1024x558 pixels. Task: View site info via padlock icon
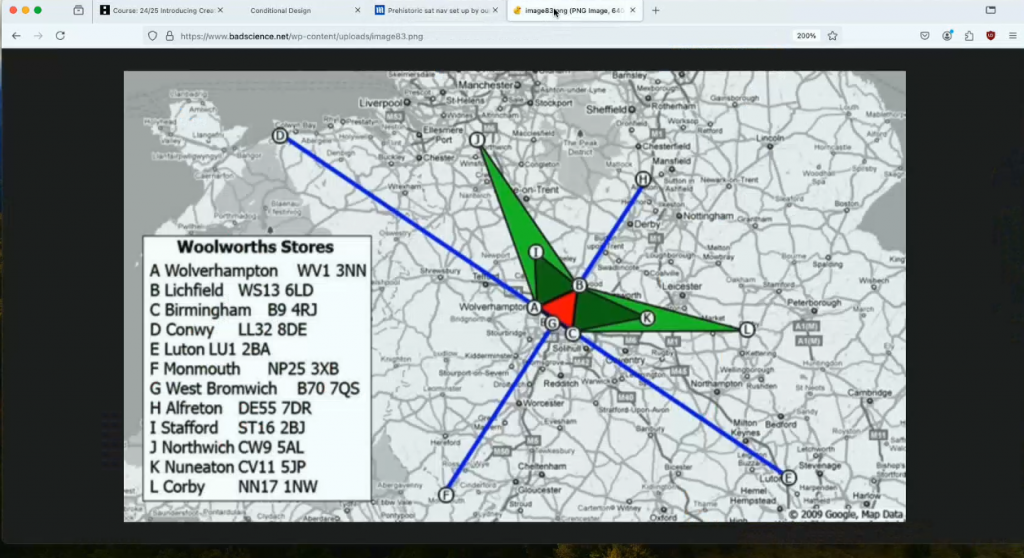pyautogui.click(x=169, y=35)
